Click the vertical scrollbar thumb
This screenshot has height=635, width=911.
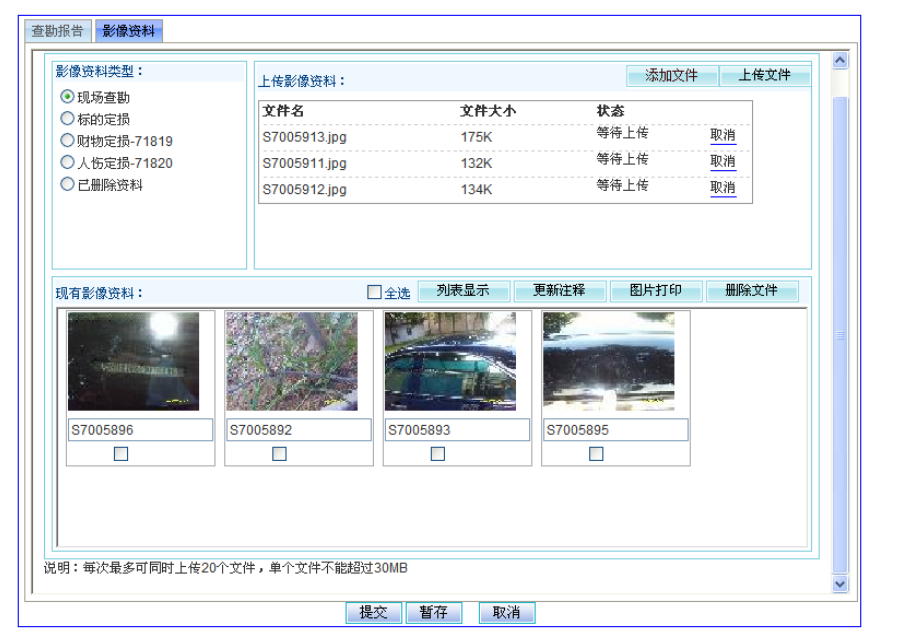[840, 335]
